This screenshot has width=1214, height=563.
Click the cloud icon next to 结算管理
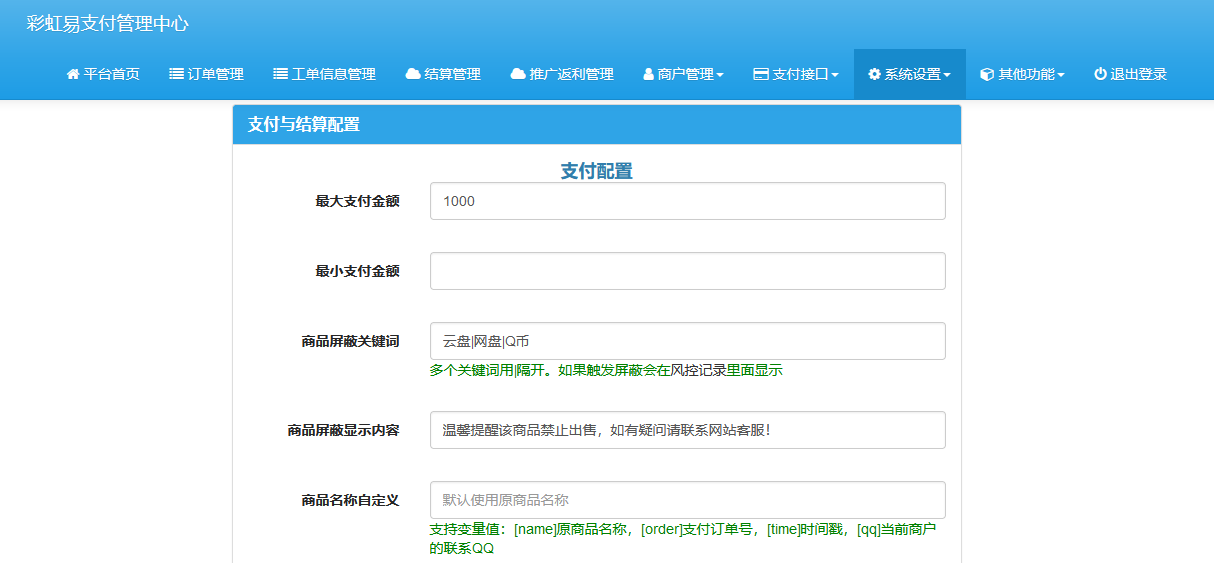tap(413, 74)
